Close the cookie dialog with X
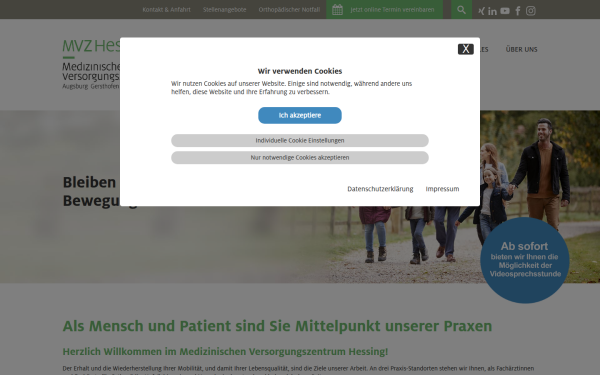 click(x=466, y=49)
